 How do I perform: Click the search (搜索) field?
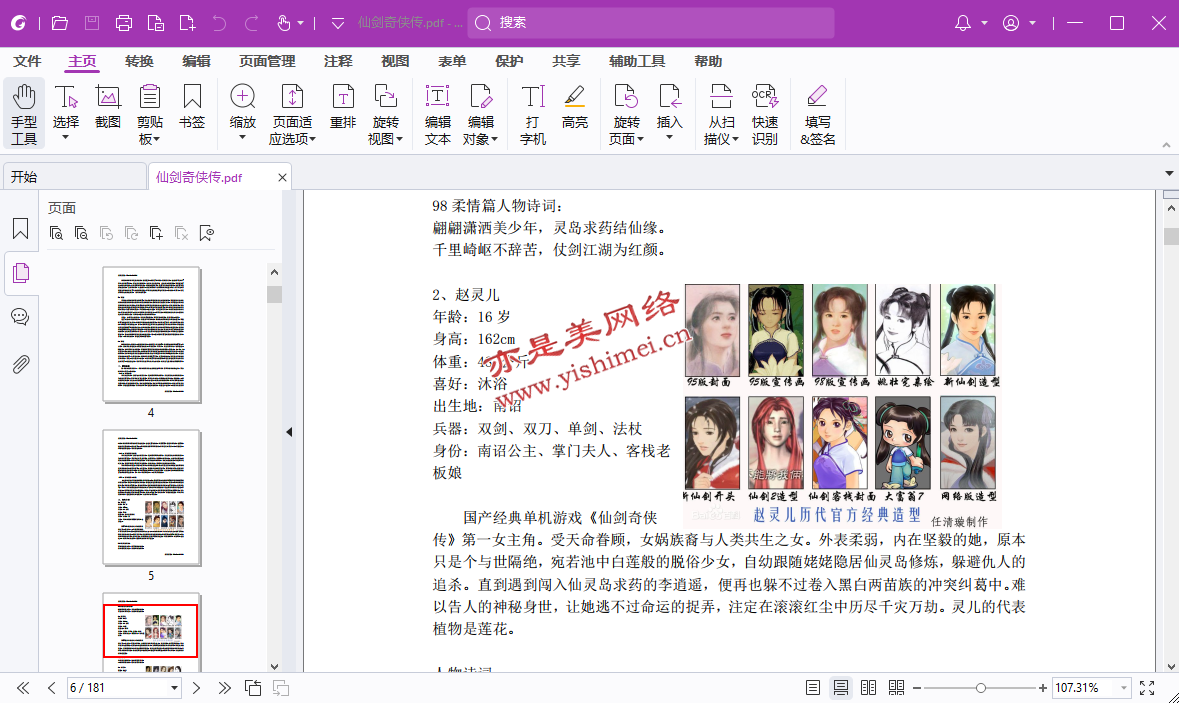pos(651,23)
